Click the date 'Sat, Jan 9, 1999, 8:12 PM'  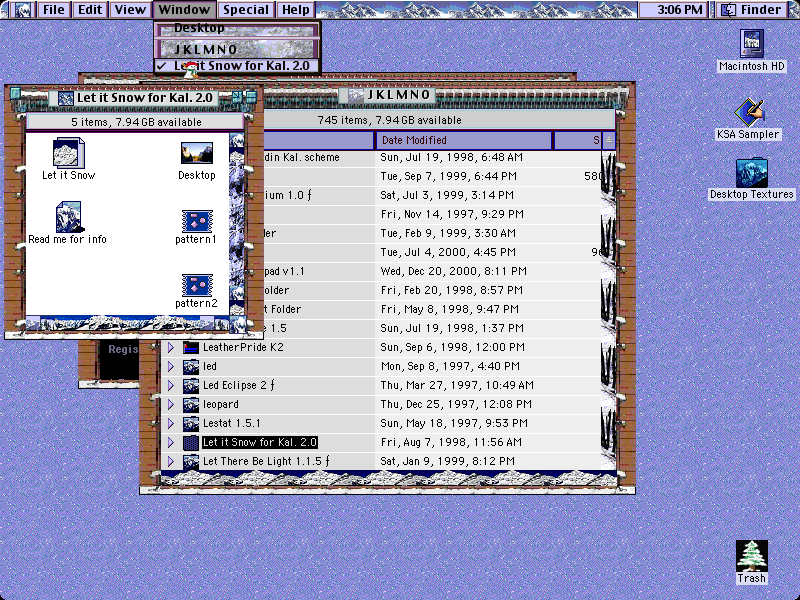coord(447,461)
